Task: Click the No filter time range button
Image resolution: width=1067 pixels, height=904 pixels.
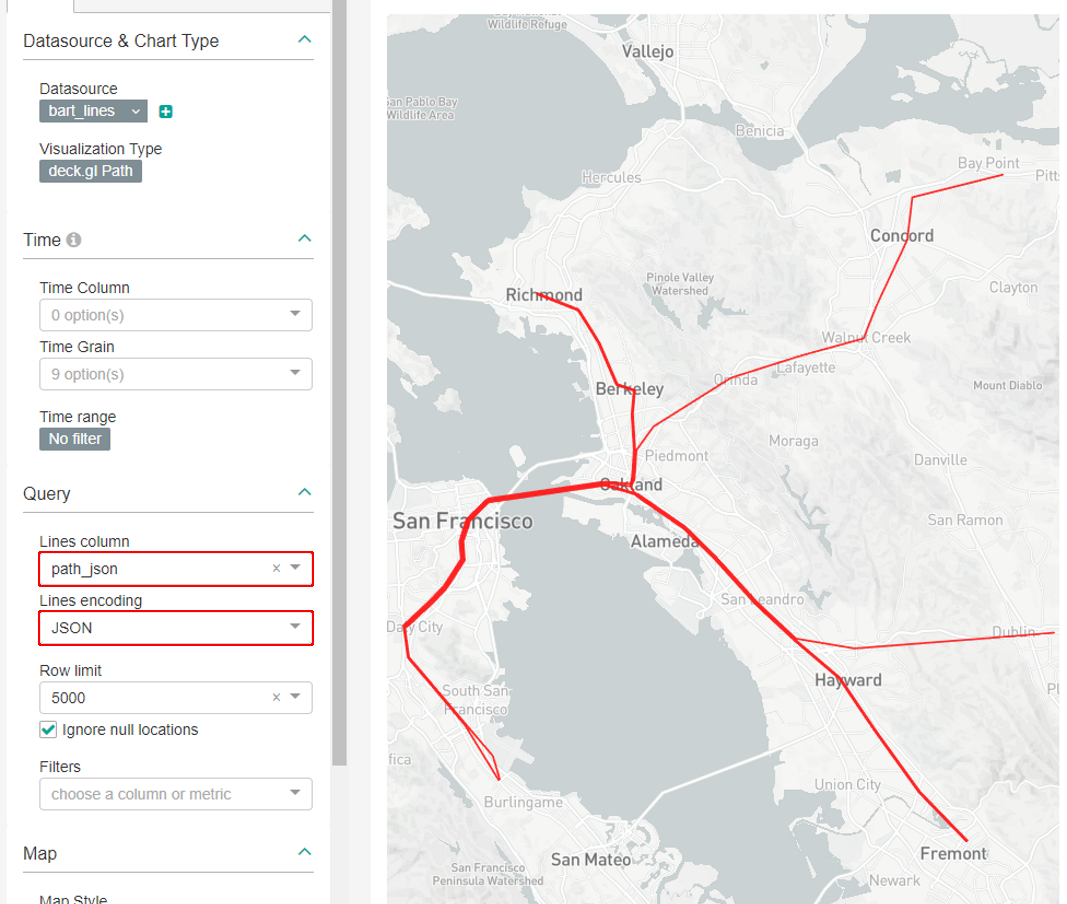Action: coord(75,439)
